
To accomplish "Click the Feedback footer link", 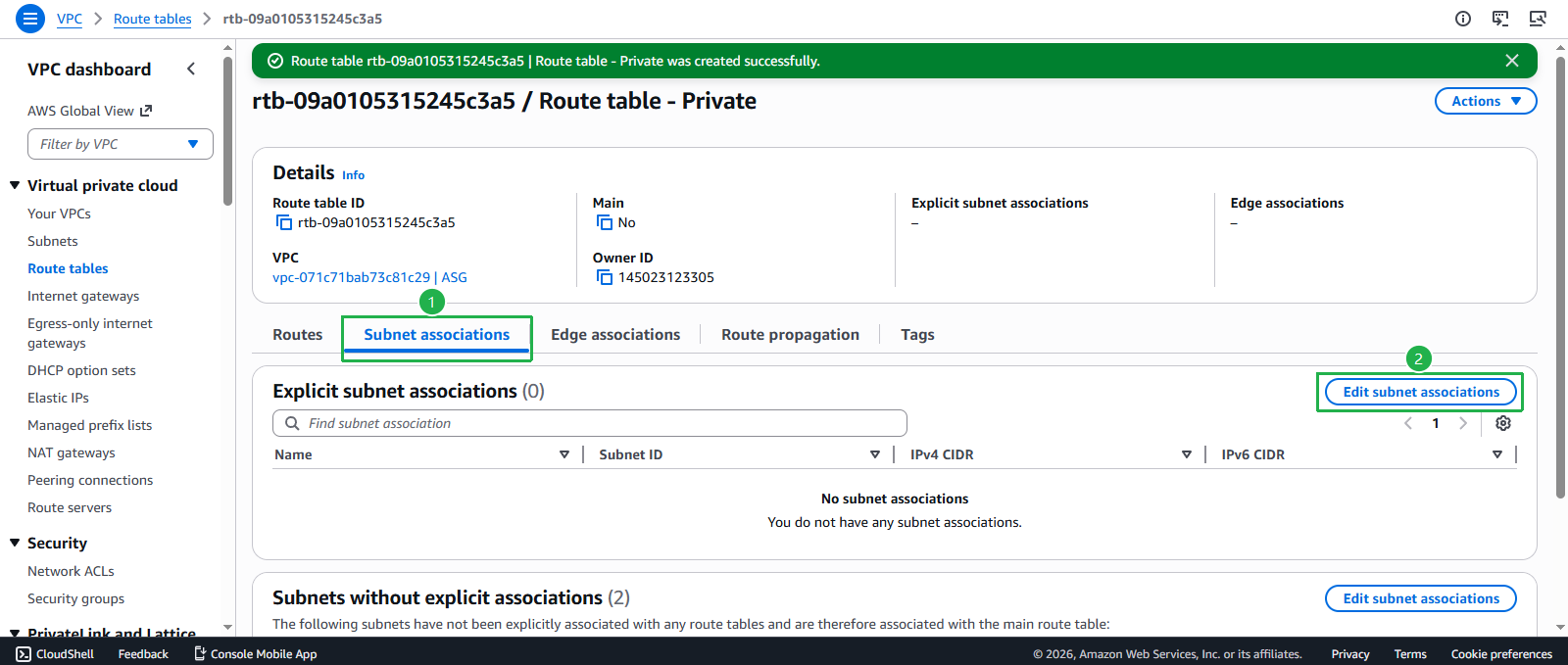I will click(x=143, y=654).
